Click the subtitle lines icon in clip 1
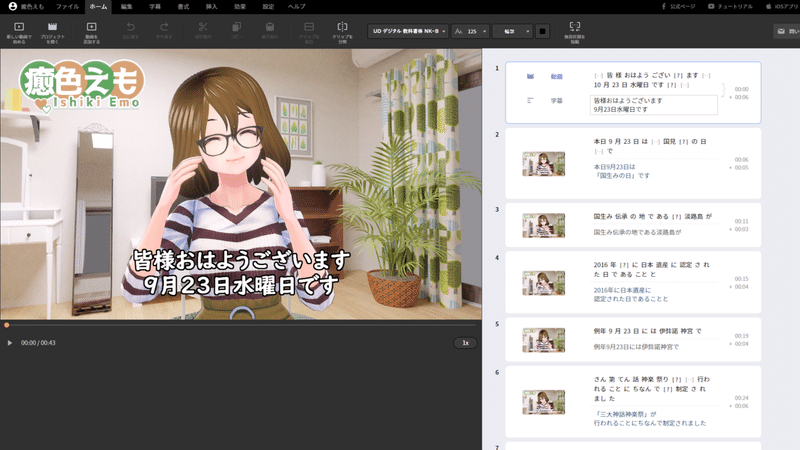 point(530,101)
